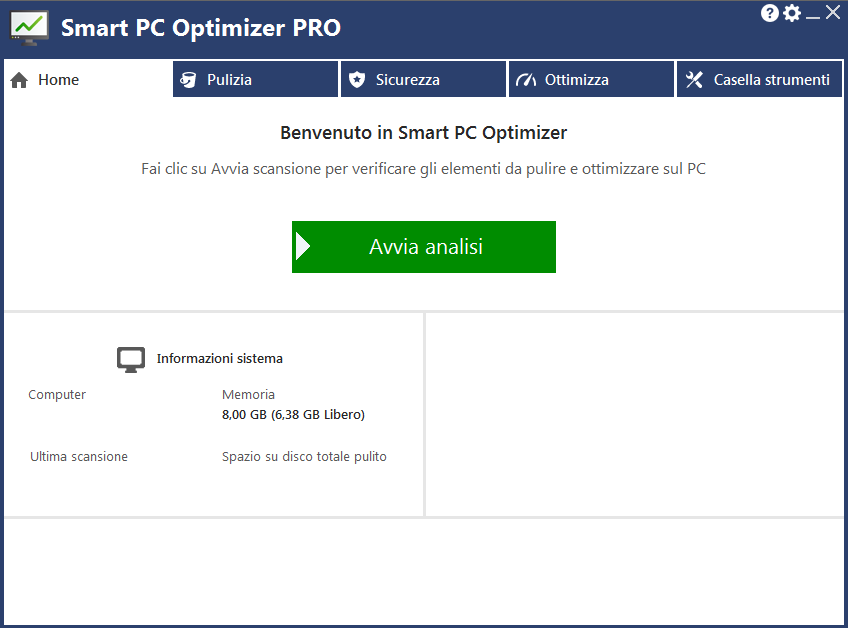848x628 pixels.
Task: Click the play arrow on Avvia analisi
Action: [x=303, y=247]
